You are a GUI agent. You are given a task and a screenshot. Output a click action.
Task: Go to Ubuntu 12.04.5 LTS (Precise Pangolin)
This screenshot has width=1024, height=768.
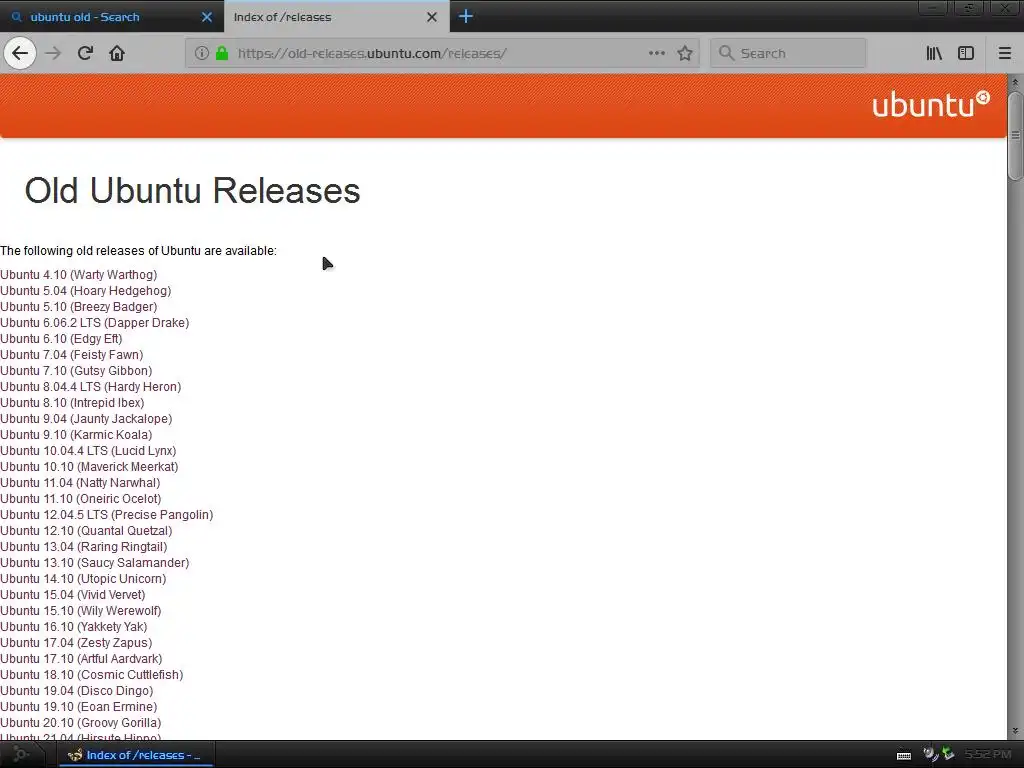(x=106, y=515)
